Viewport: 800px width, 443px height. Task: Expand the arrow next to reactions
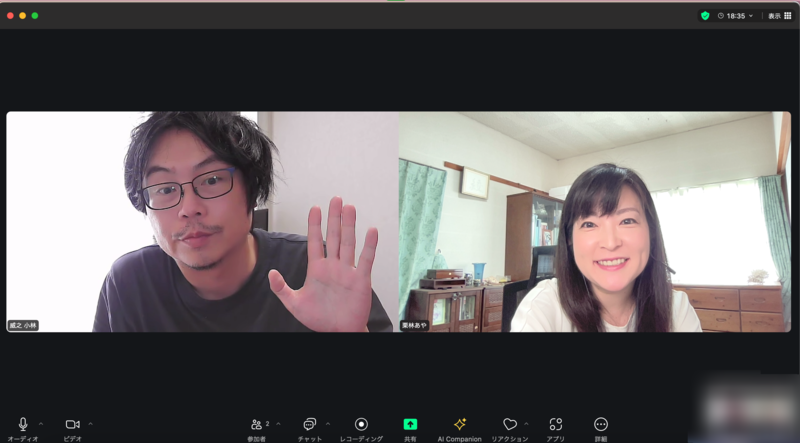click(x=526, y=423)
